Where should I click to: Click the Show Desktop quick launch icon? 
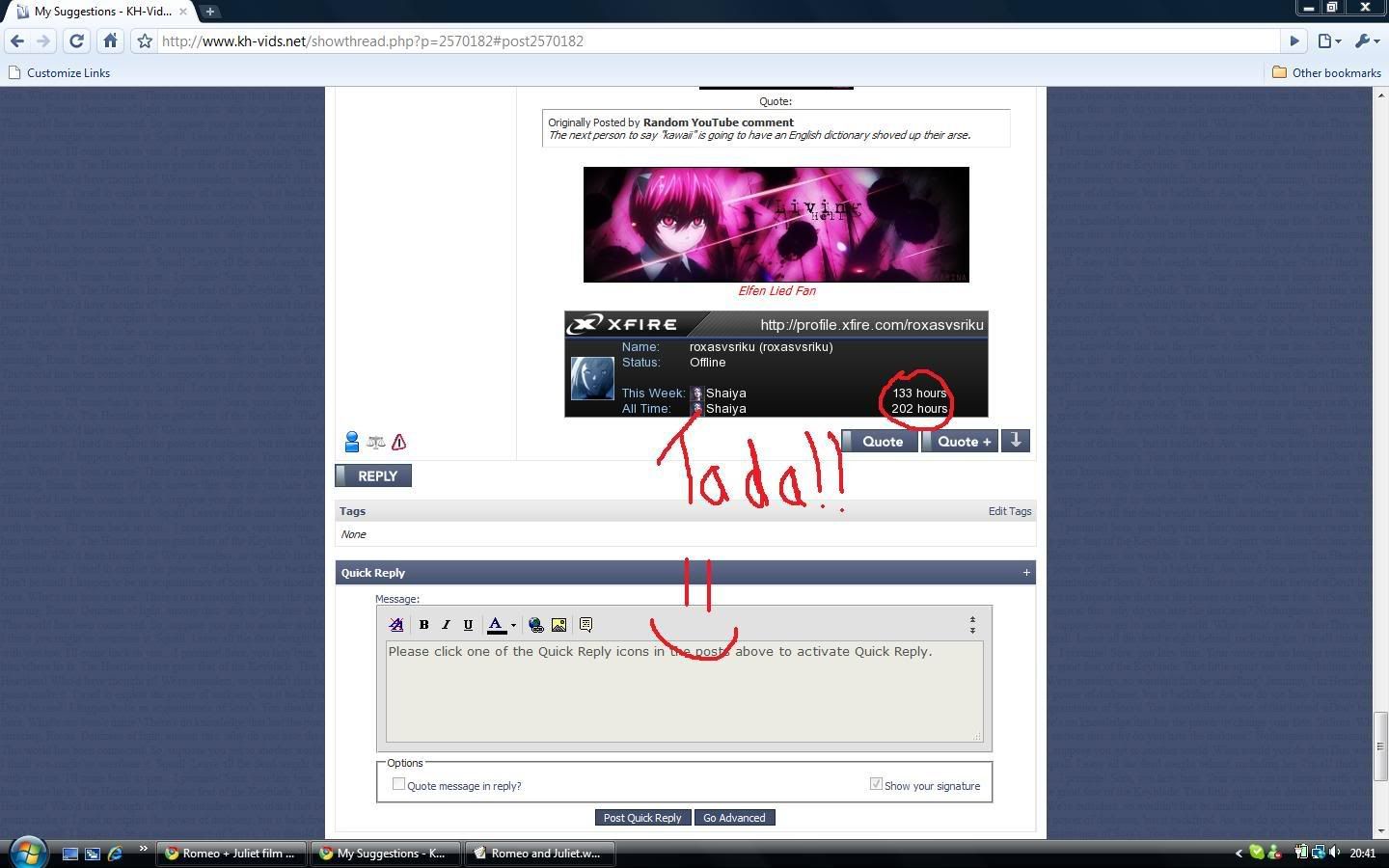coord(70,854)
